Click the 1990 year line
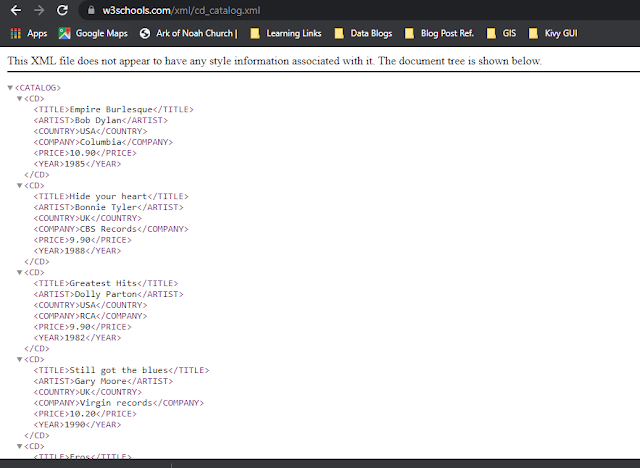 (x=77, y=424)
